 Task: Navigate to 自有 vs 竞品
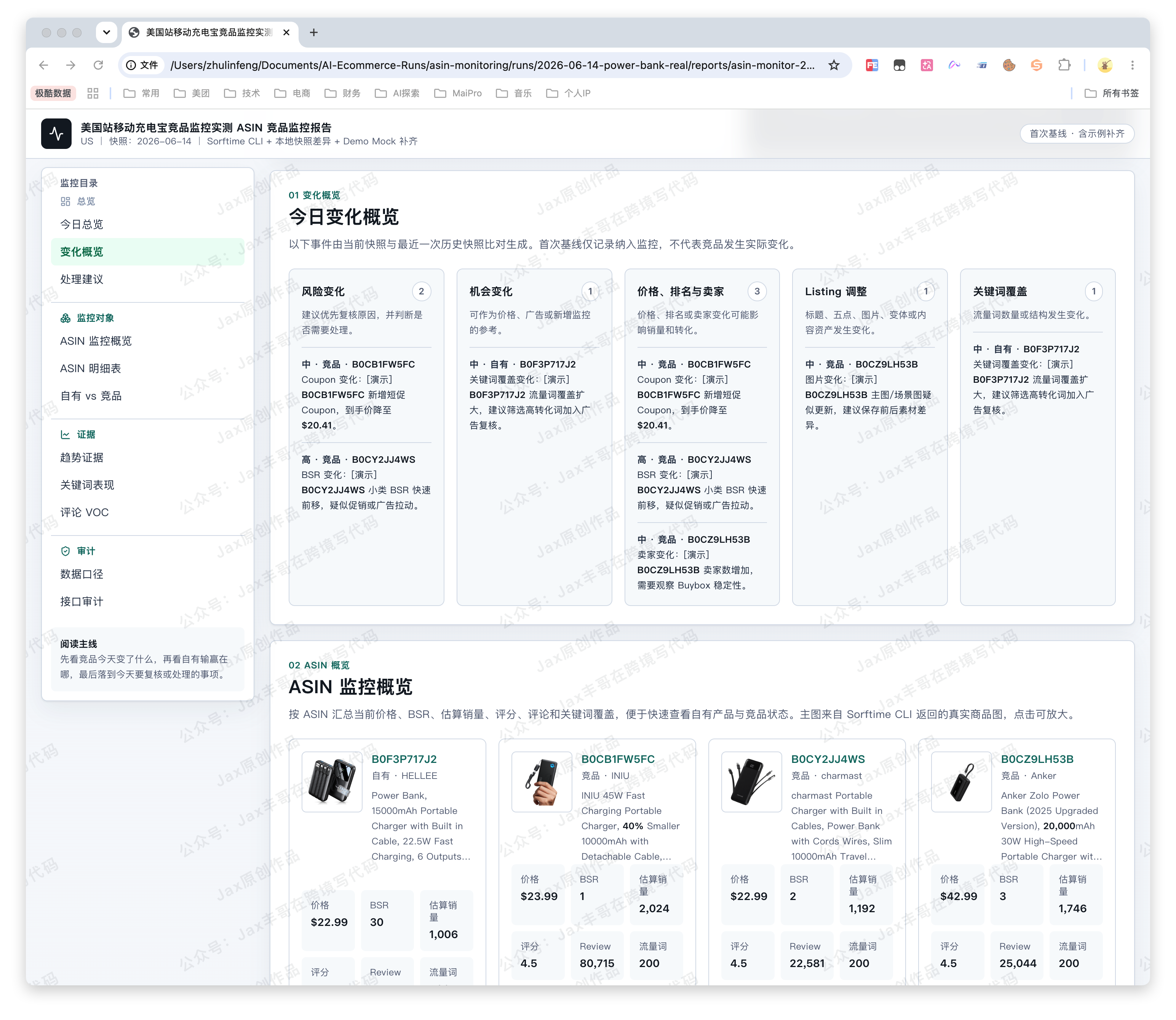(x=147, y=396)
